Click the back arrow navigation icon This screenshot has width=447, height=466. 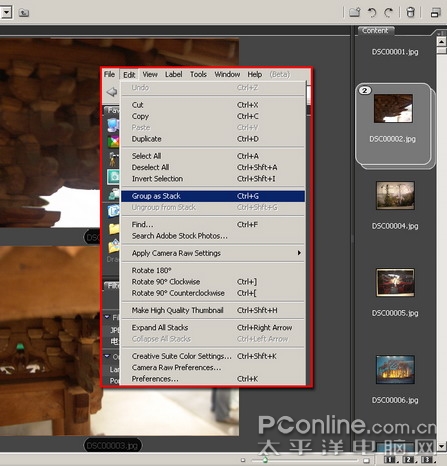(x=112, y=92)
